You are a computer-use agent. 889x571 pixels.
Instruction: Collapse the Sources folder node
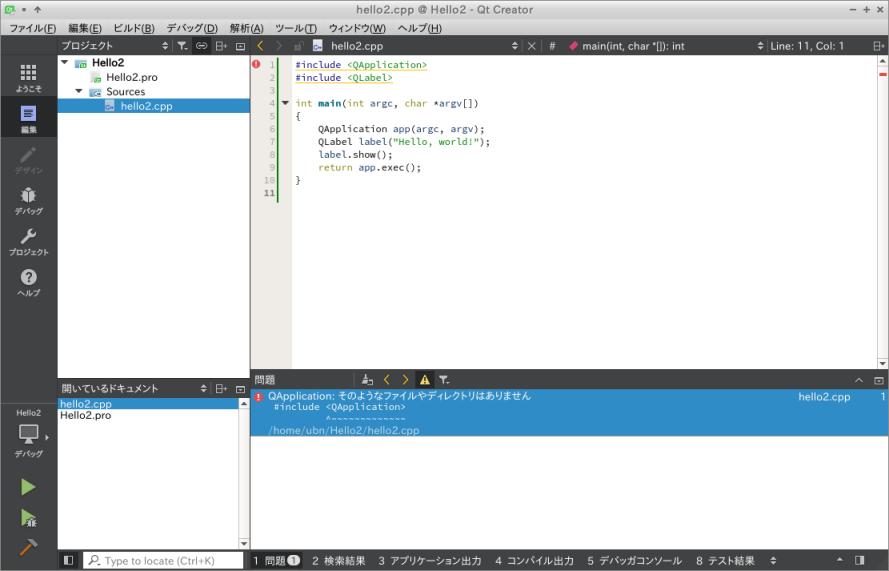pyautogui.click(x=79, y=91)
